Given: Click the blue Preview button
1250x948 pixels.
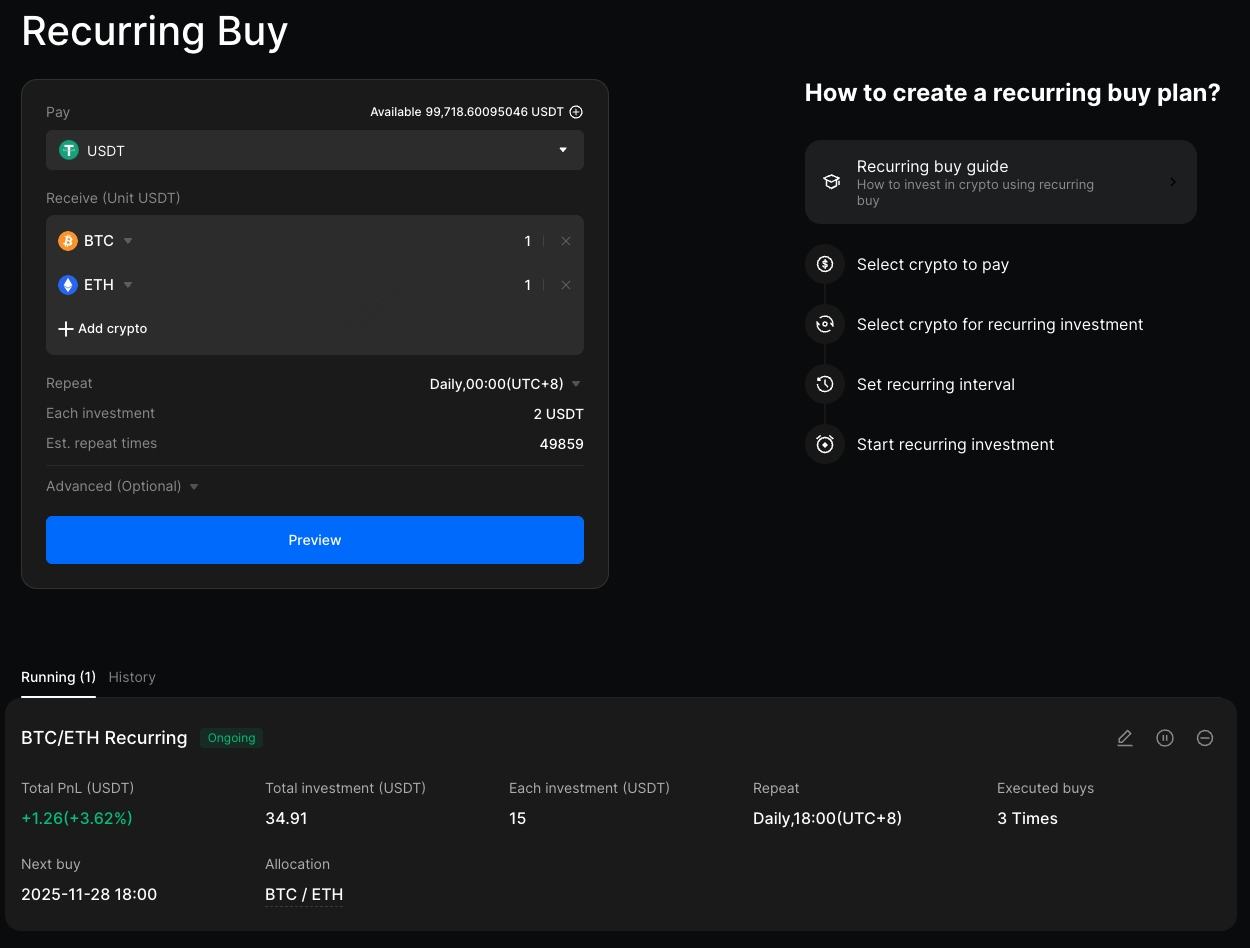Looking at the screenshot, I should click(314, 540).
